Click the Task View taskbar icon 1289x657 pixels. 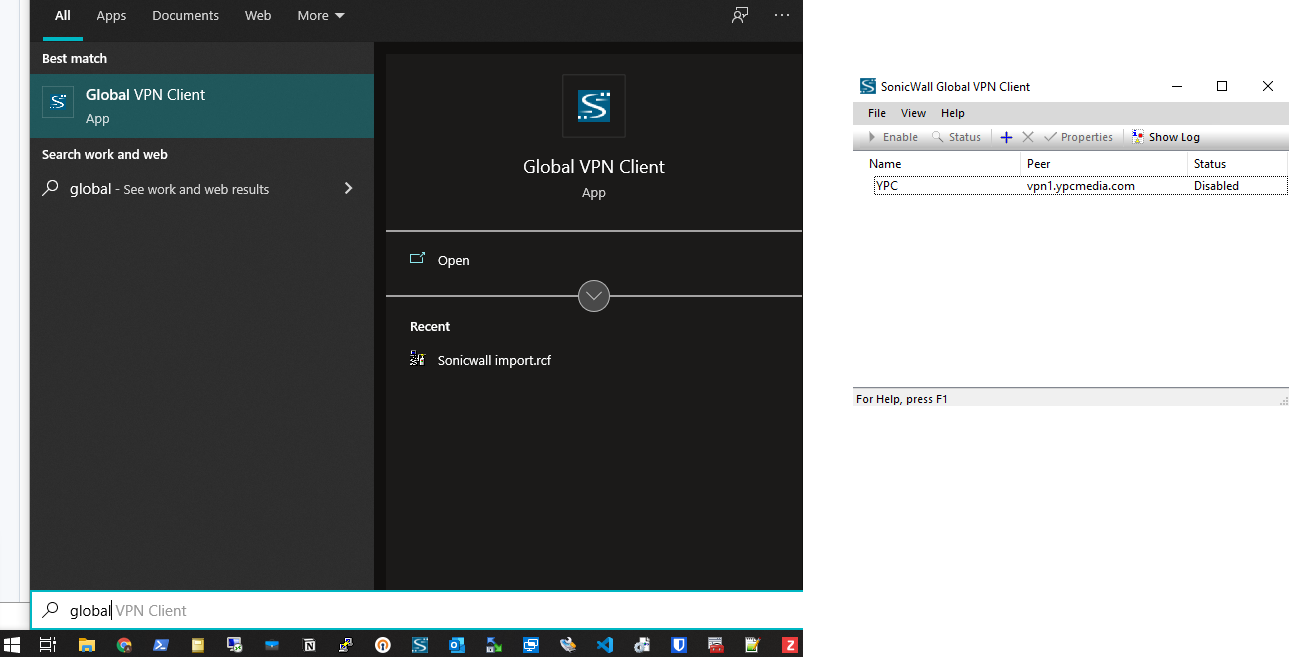47,645
